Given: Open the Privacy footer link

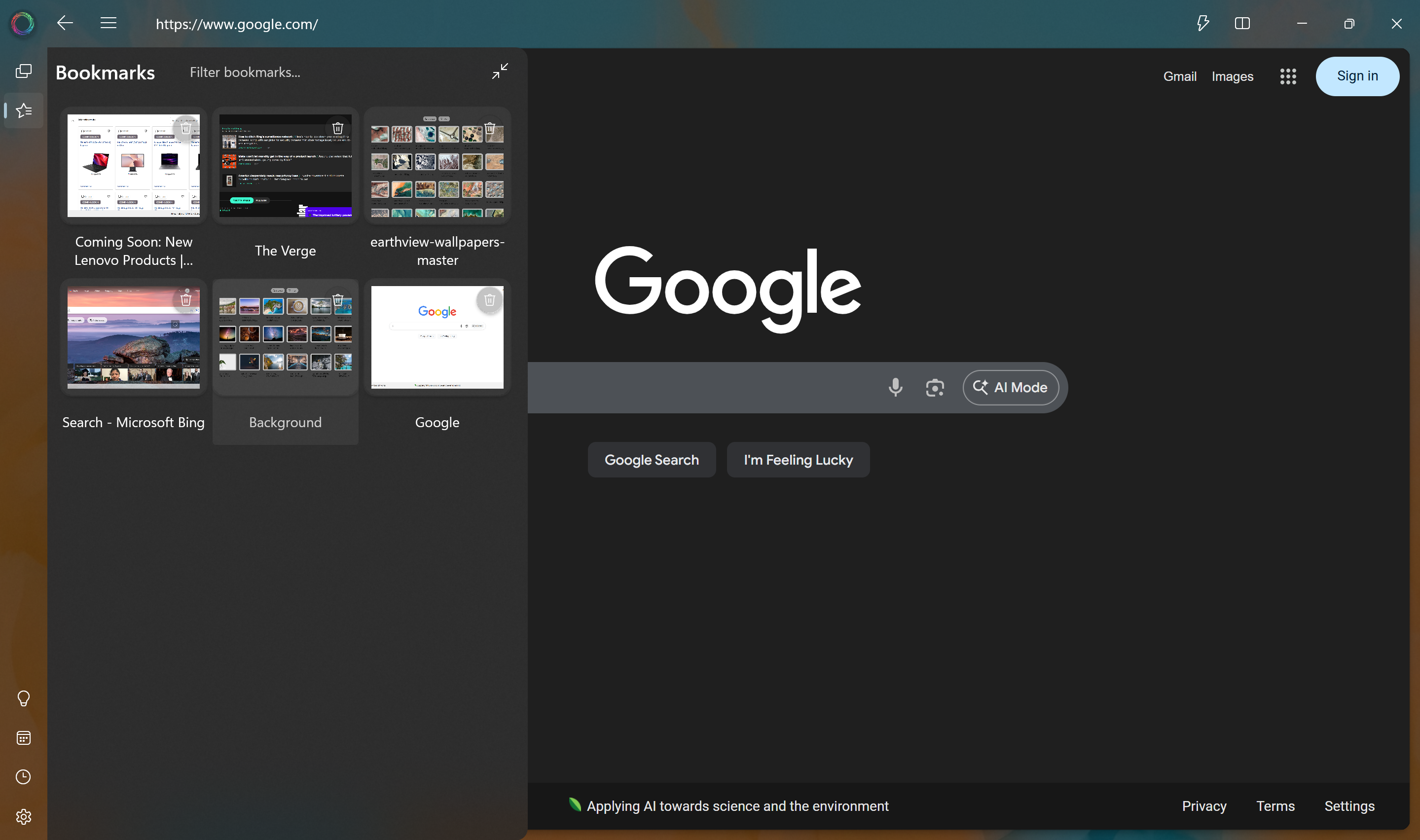Looking at the screenshot, I should [x=1204, y=806].
